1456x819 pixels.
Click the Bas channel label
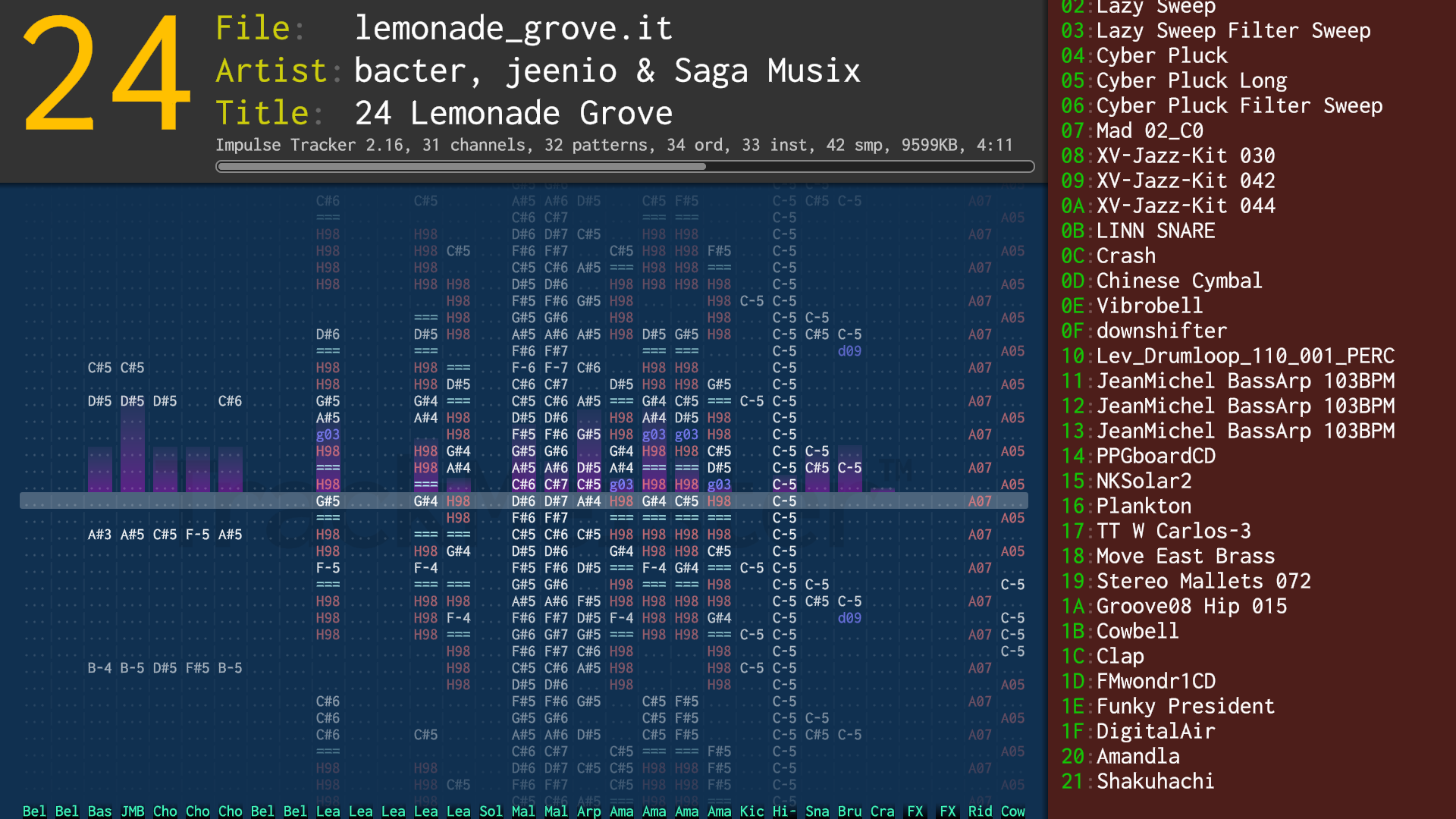point(99,811)
